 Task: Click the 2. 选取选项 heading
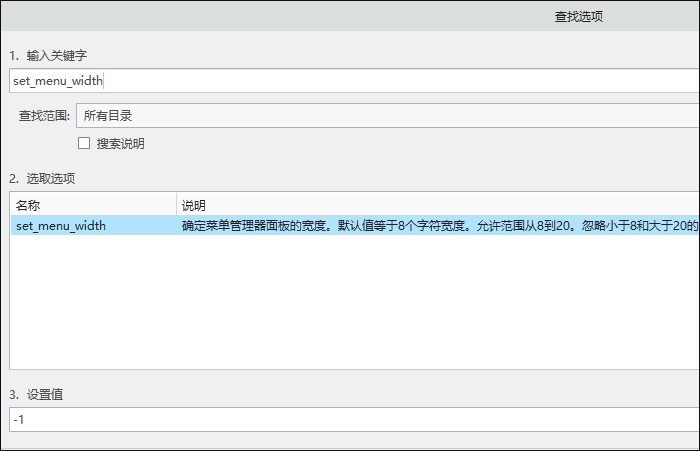pos(42,179)
